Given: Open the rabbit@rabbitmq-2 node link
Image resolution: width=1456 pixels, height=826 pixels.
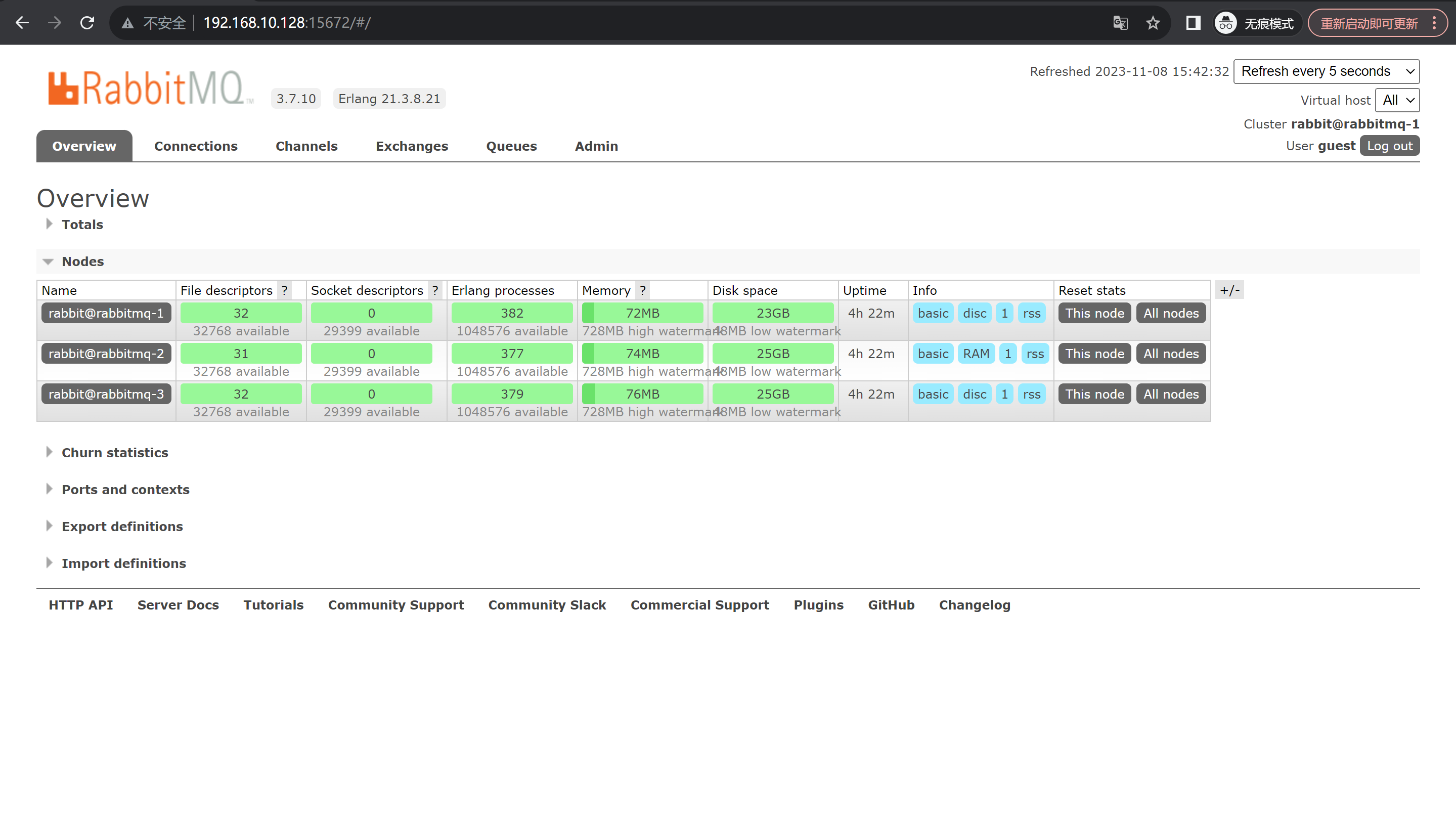Looking at the screenshot, I should 106,354.
